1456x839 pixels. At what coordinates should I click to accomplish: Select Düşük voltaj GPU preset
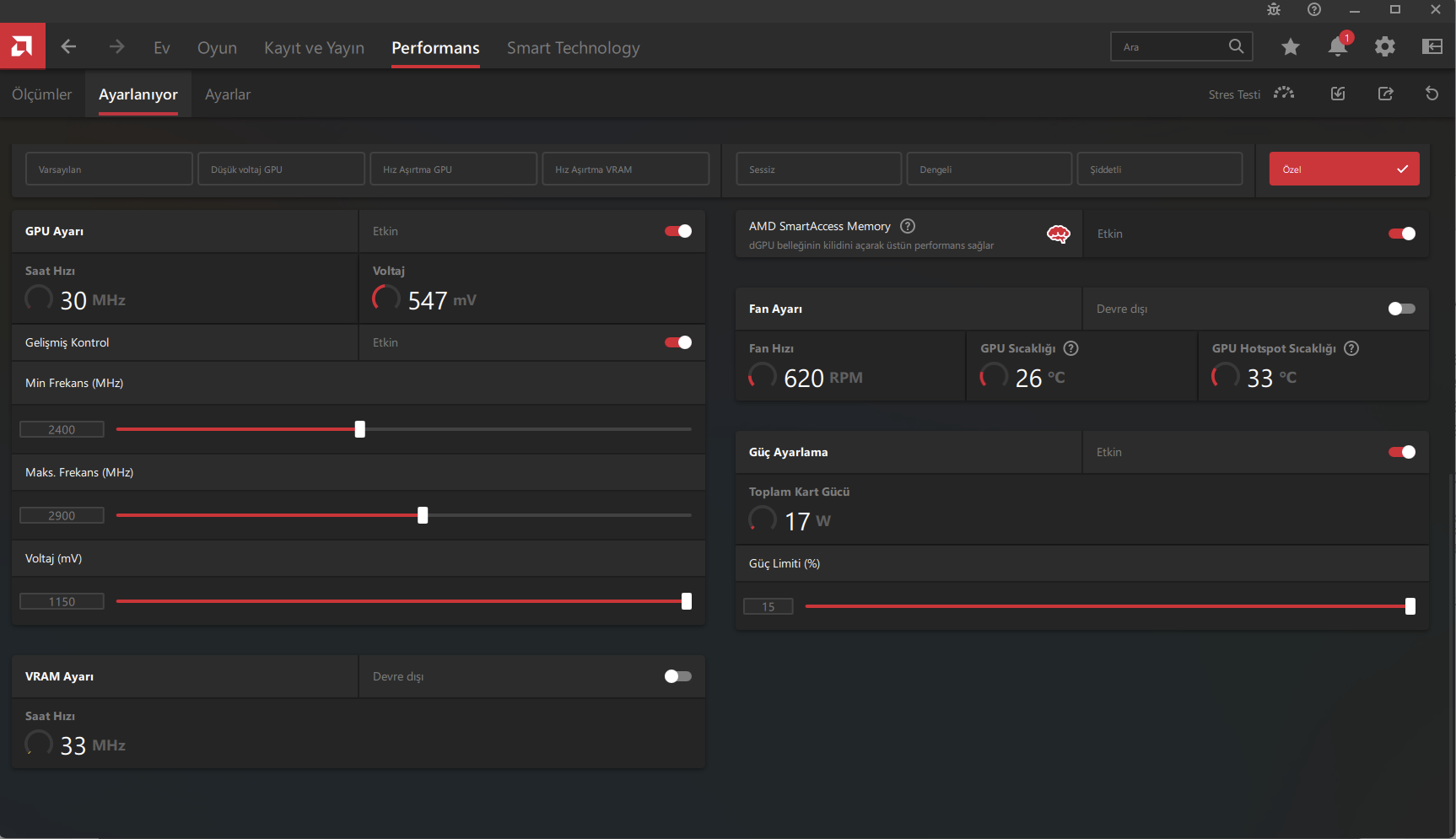(281, 169)
